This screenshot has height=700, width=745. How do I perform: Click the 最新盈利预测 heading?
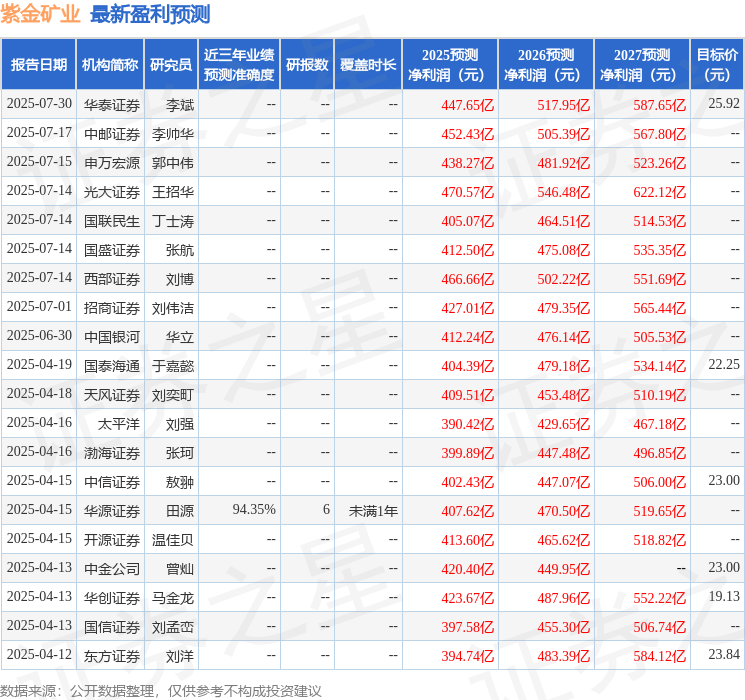coord(150,14)
